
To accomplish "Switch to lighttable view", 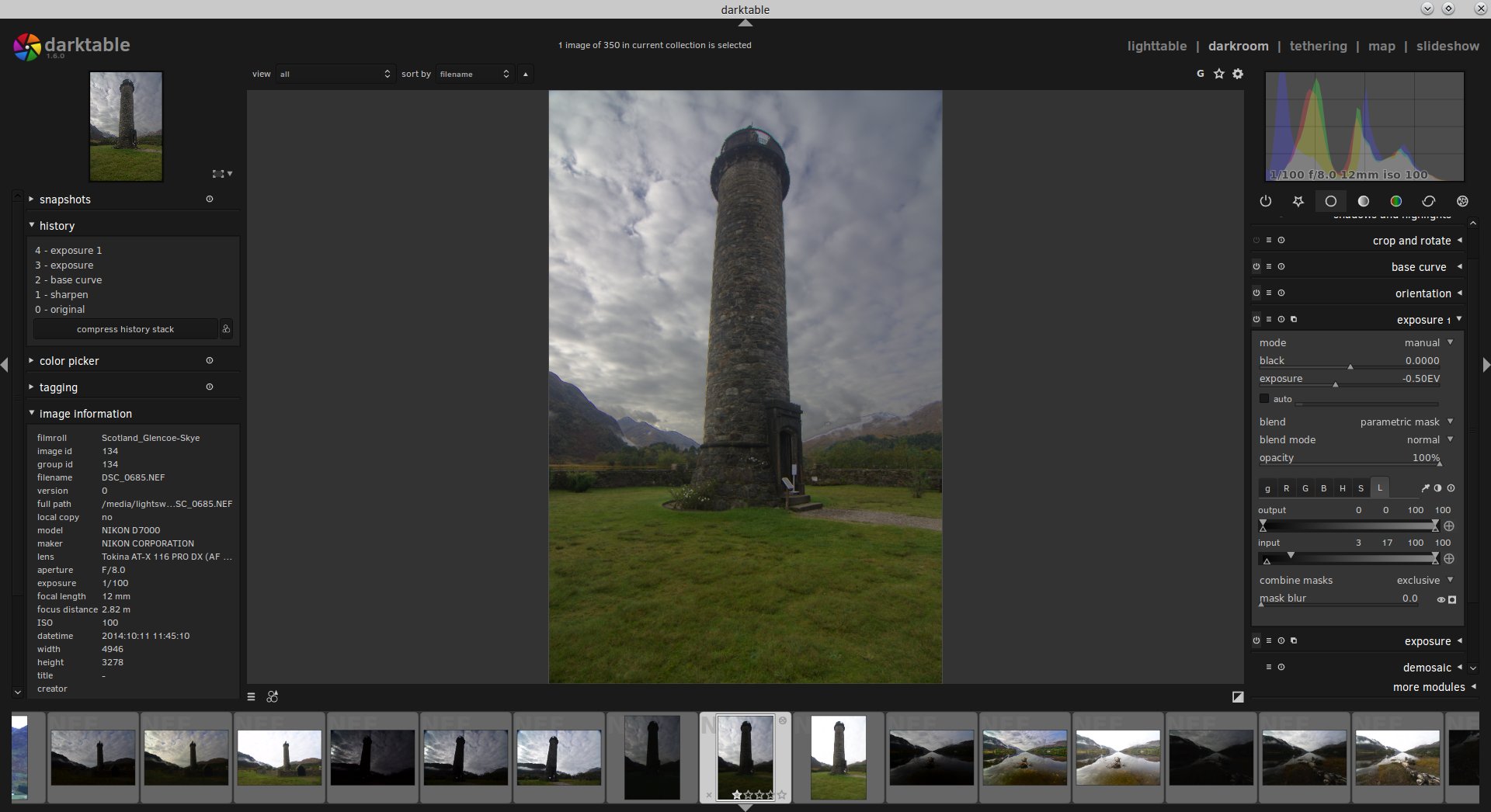I will (x=1156, y=46).
